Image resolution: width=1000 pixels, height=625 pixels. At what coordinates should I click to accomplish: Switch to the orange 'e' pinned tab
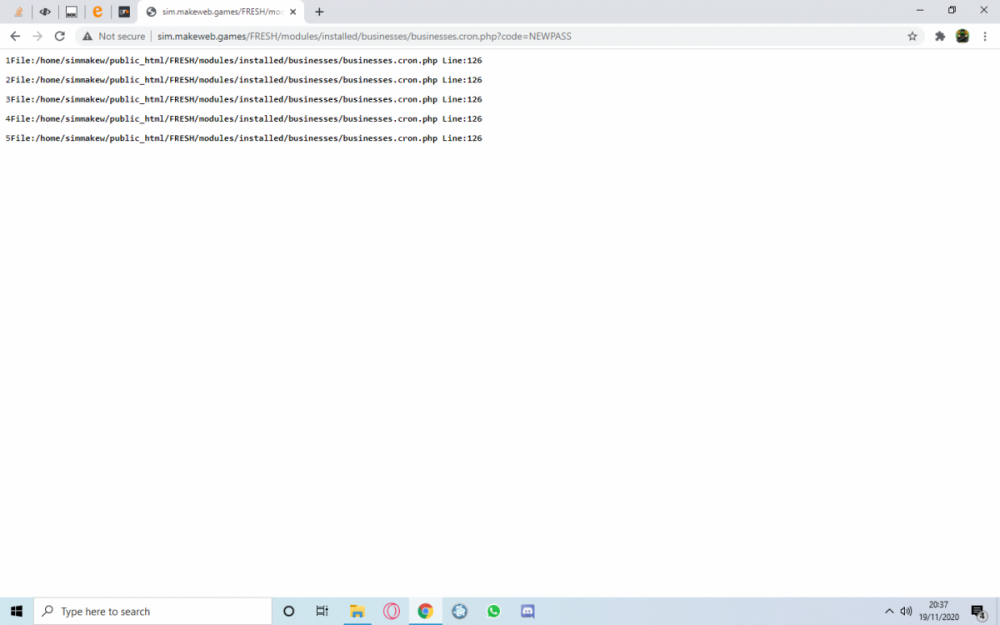pos(97,12)
